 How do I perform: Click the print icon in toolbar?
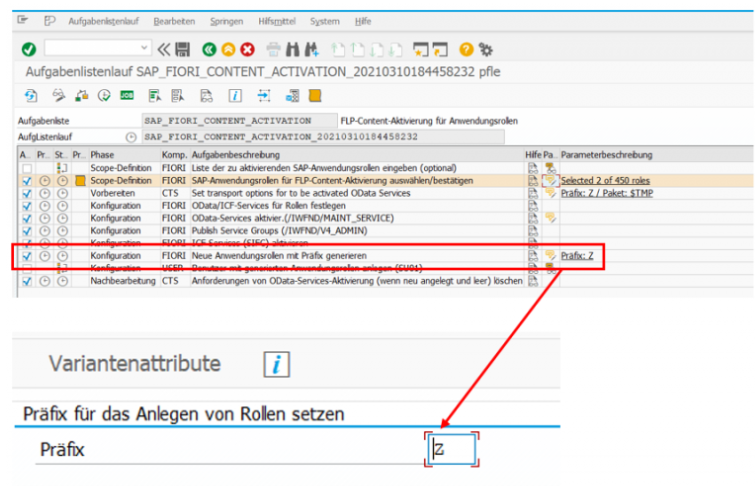pyautogui.click(x=273, y=49)
